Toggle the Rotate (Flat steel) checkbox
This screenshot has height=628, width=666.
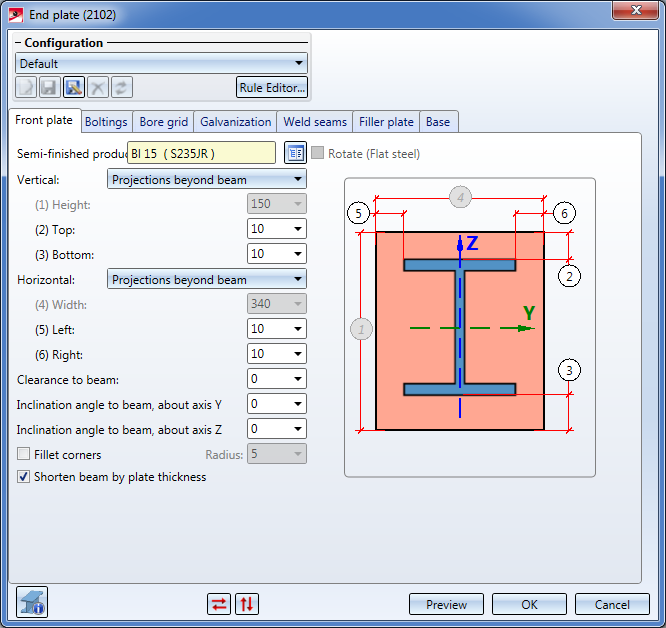point(317,153)
